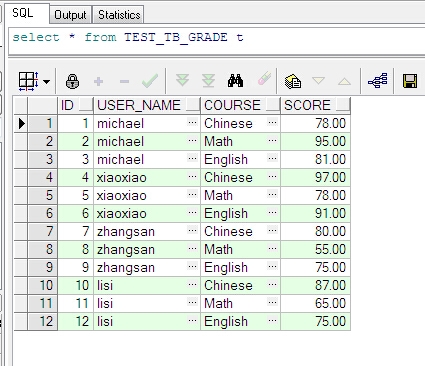Click the next record down triangle
The width and height of the screenshot is (425, 366).
click(318, 81)
